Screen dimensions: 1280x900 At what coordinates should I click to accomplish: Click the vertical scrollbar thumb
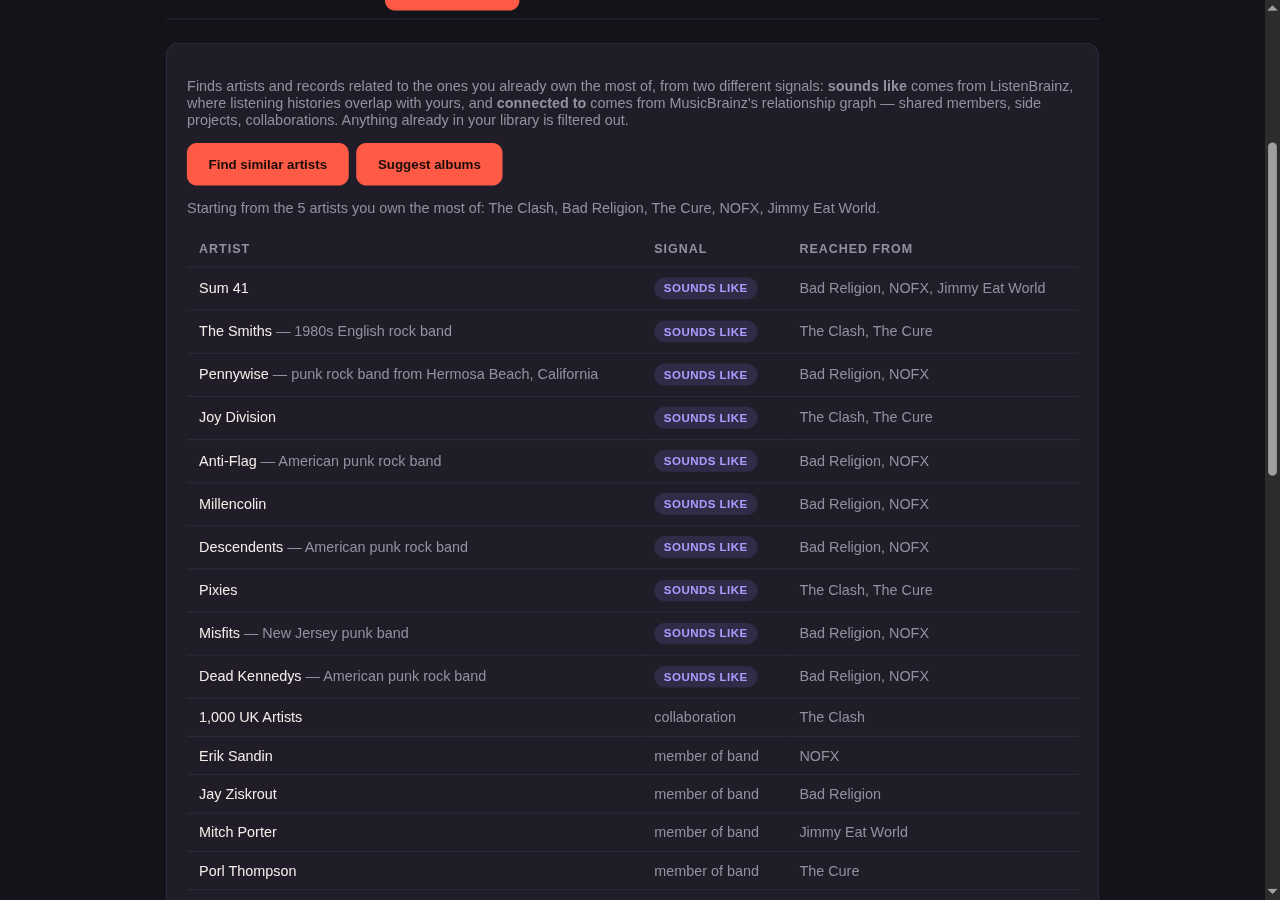1272,308
